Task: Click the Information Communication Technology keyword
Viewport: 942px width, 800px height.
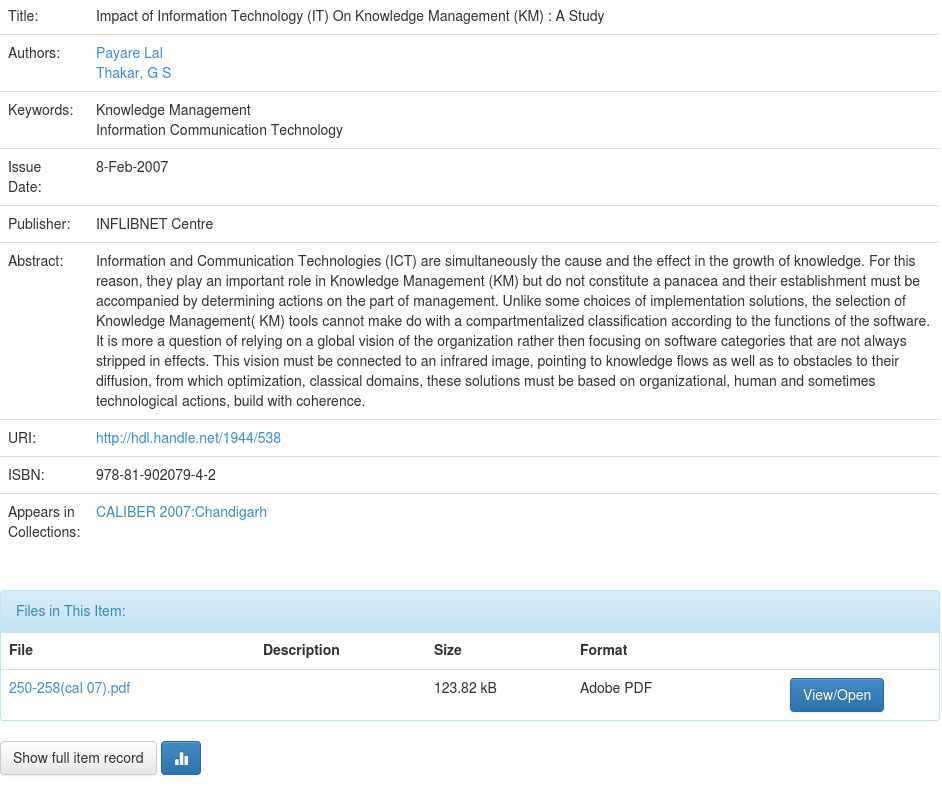Action: [219, 130]
